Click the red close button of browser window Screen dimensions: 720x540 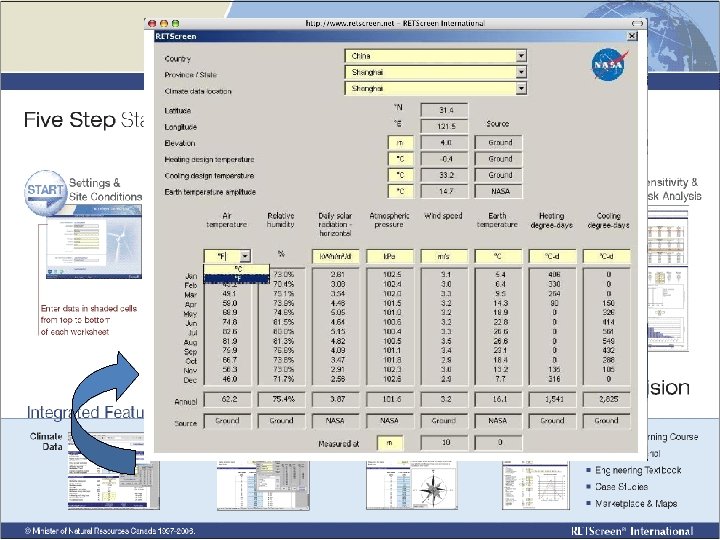pyautogui.click(x=152, y=23)
